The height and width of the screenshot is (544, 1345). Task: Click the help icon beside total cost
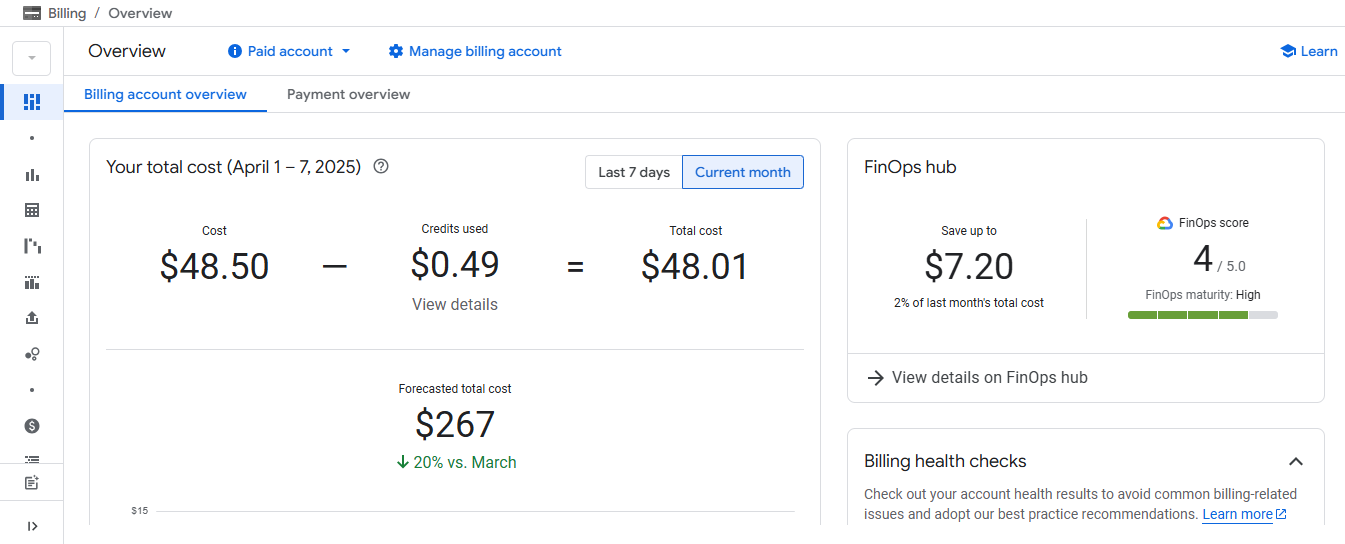coord(381,167)
